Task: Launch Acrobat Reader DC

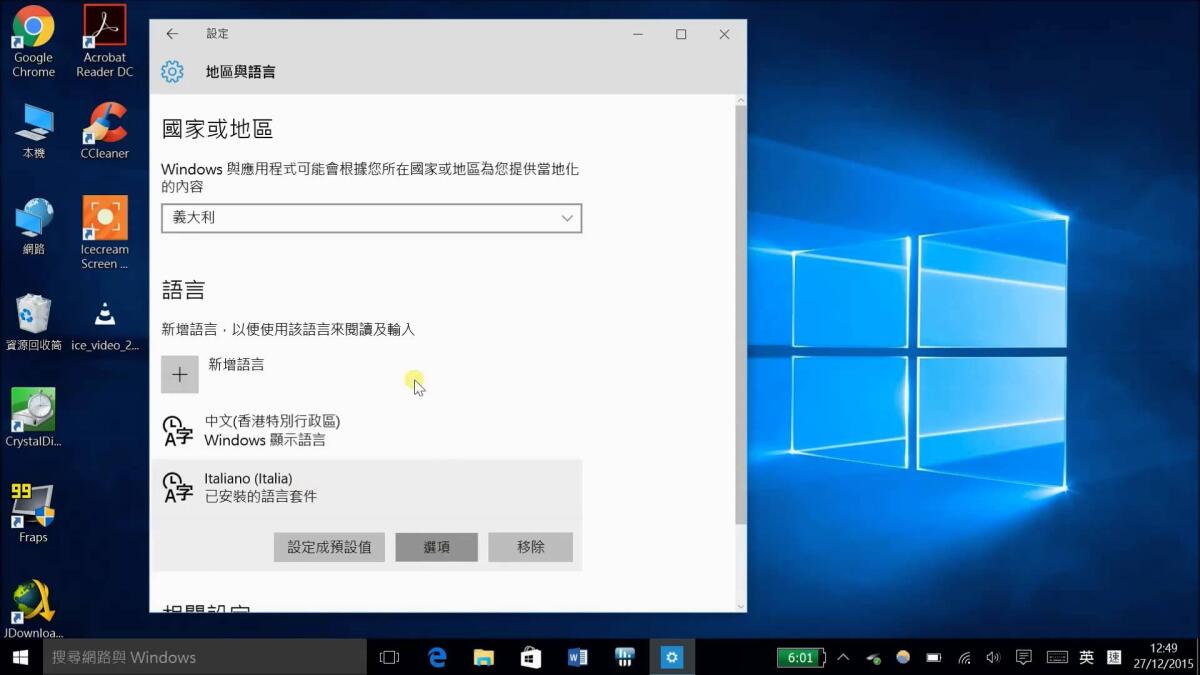Action: [104, 30]
